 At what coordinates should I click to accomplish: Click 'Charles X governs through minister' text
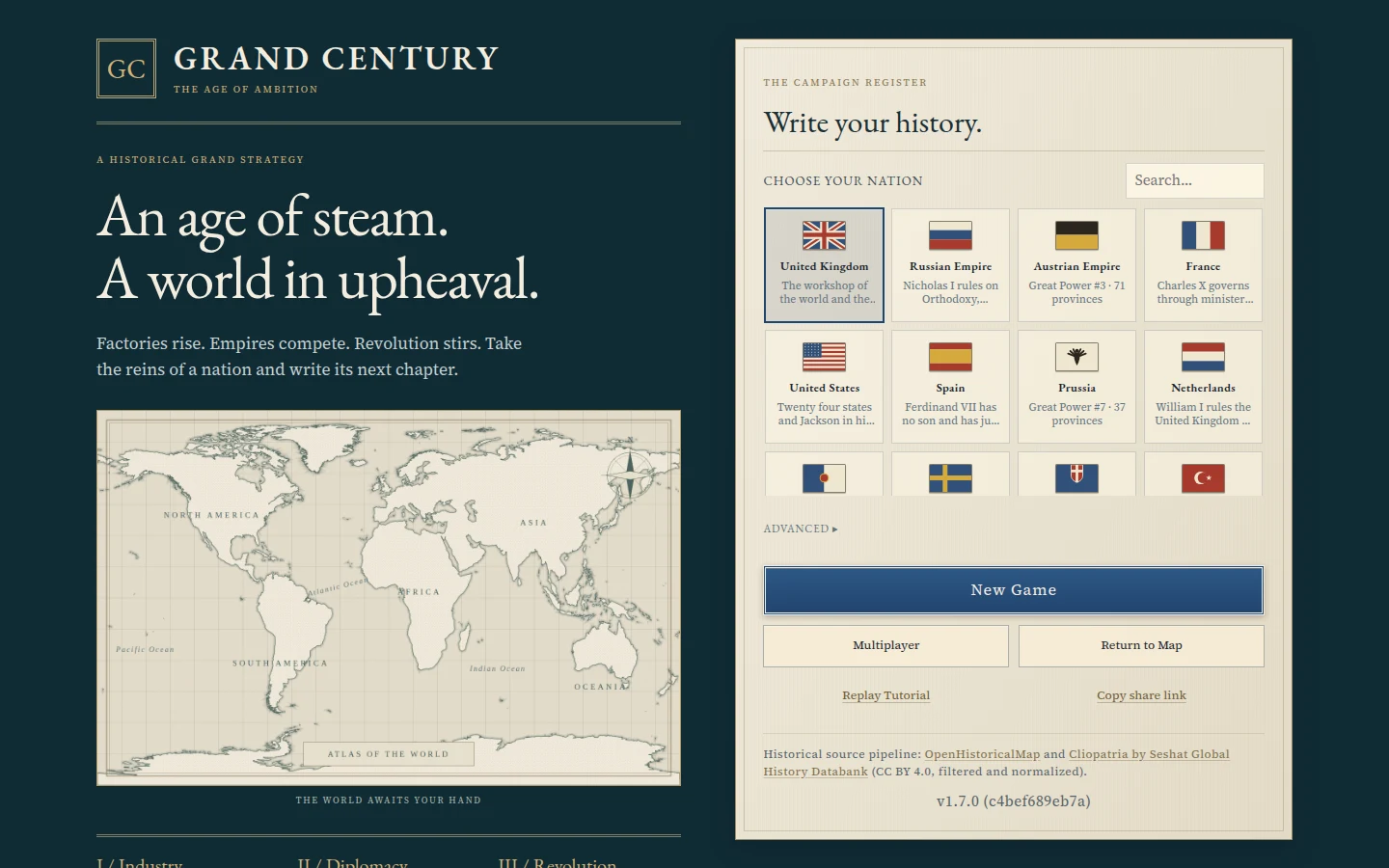coord(1204,292)
